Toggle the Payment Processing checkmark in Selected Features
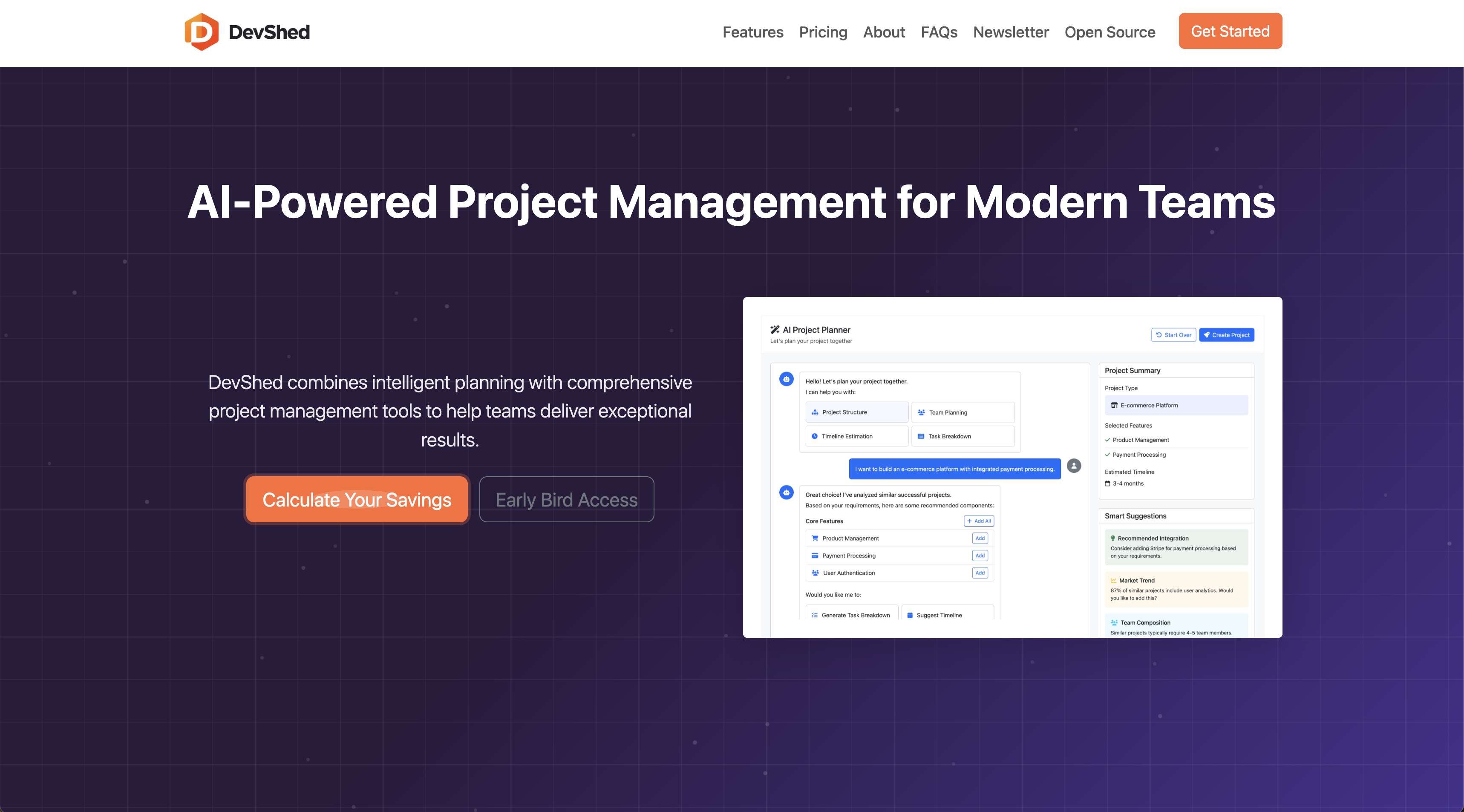The width and height of the screenshot is (1464, 812). (x=1108, y=455)
